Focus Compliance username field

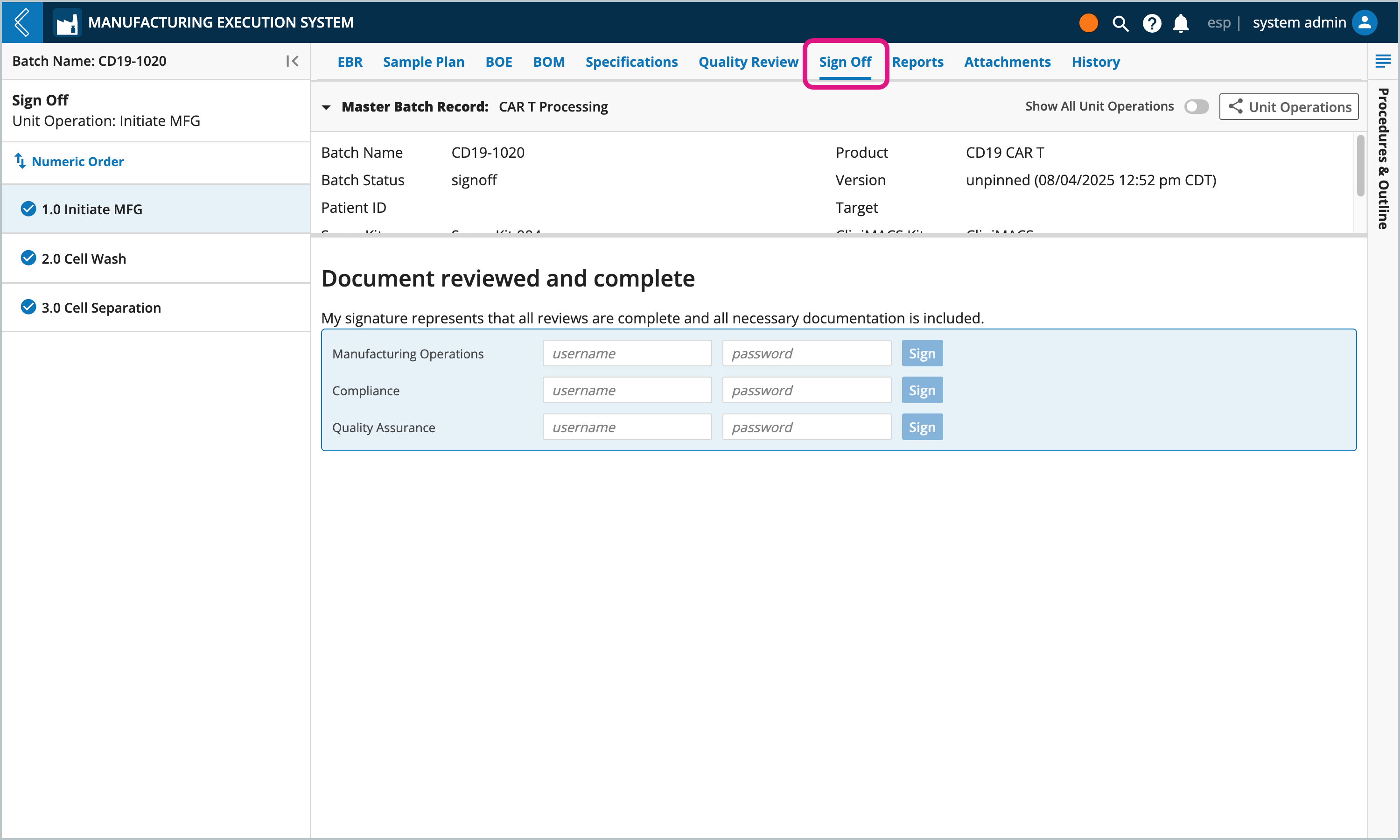tap(627, 390)
